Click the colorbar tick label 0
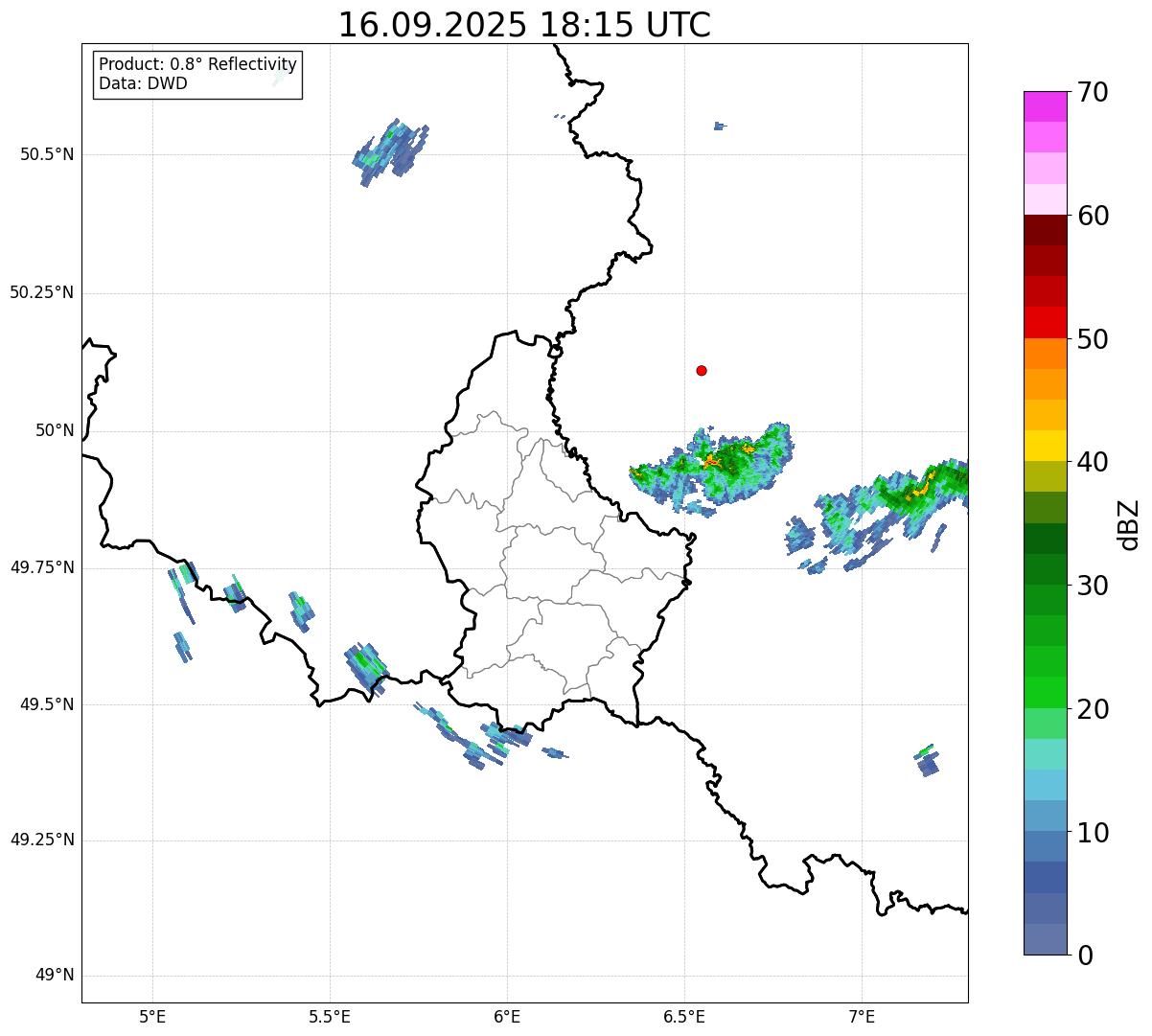 (1084, 955)
